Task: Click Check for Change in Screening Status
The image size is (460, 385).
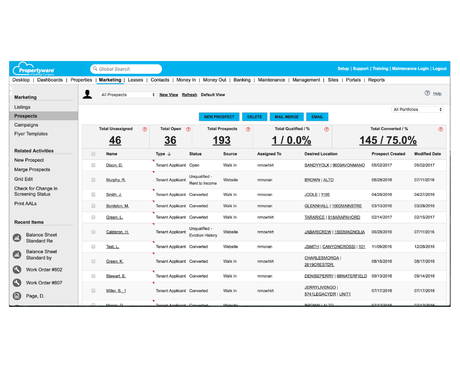Action: (36, 191)
